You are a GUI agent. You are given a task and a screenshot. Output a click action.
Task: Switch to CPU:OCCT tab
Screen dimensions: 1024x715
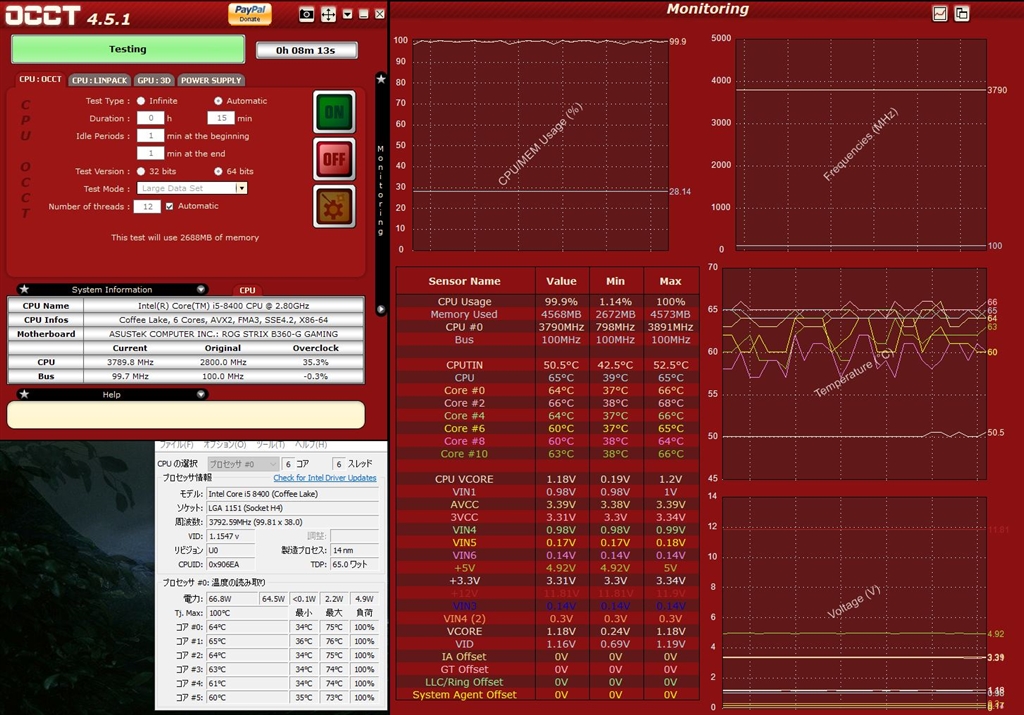coord(40,79)
